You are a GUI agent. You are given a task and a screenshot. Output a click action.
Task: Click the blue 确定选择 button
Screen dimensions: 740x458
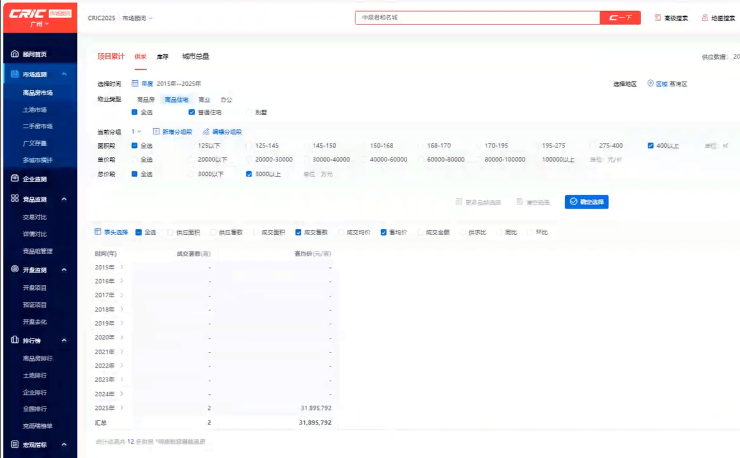(586, 201)
